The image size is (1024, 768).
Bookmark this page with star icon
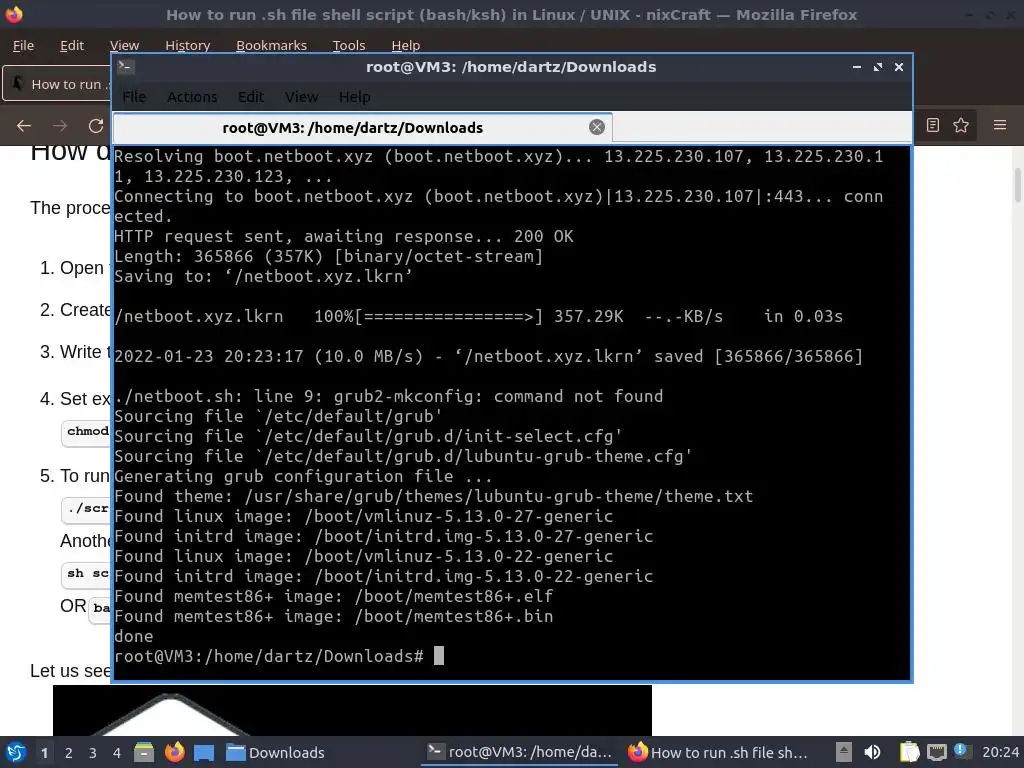961,125
